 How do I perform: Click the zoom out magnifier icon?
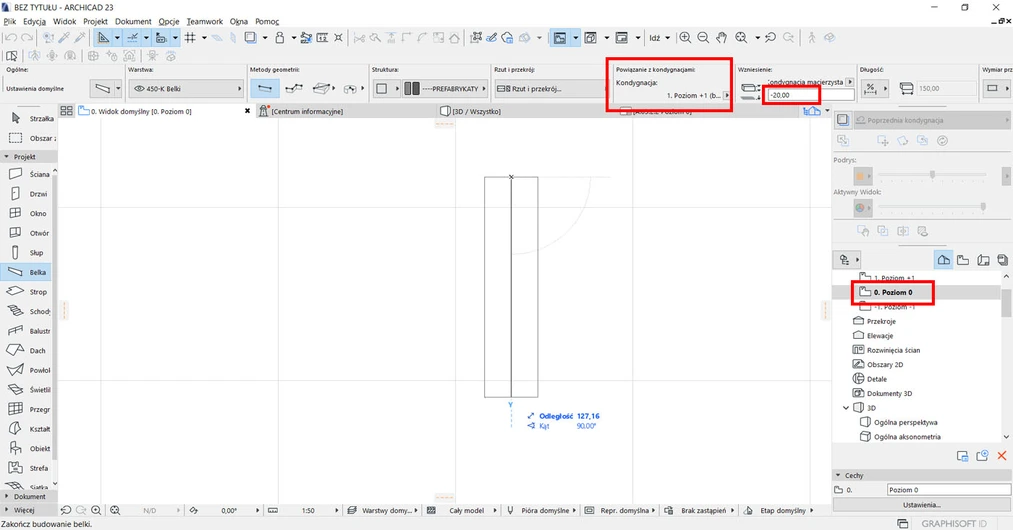(703, 38)
